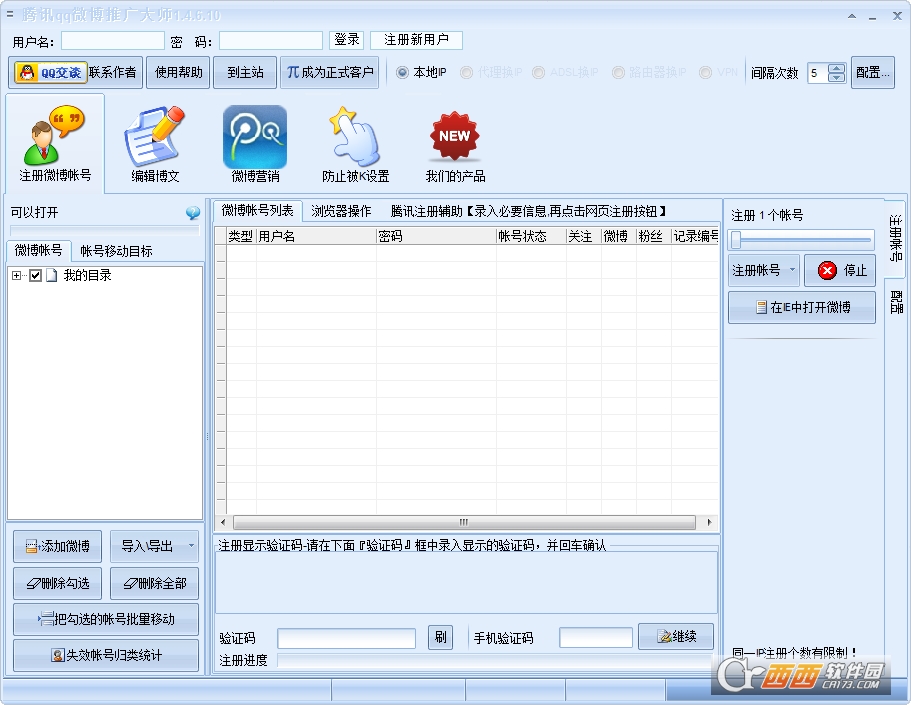Click the 添加微博 button
911x705 pixels.
click(58, 546)
